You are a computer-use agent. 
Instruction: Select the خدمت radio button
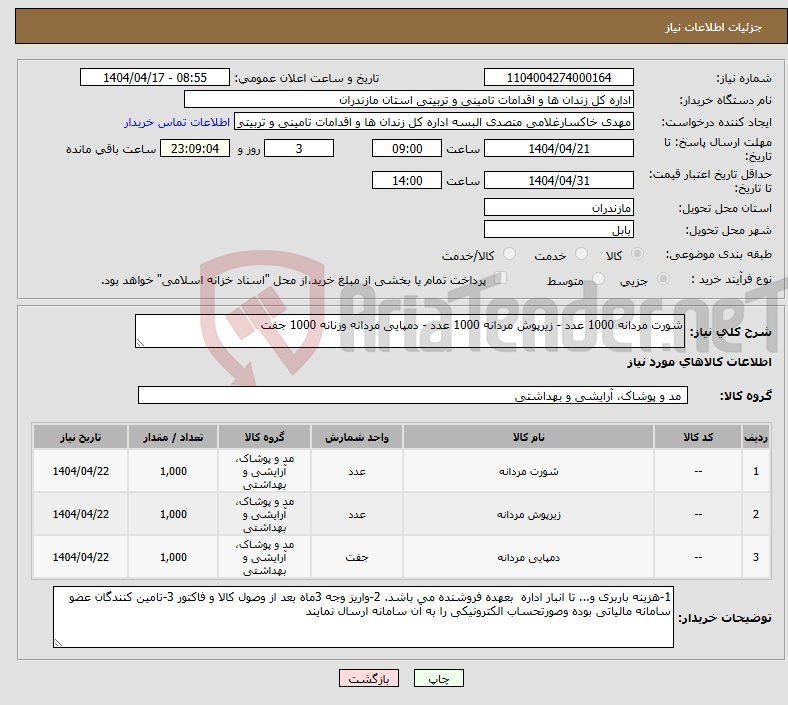(581, 254)
